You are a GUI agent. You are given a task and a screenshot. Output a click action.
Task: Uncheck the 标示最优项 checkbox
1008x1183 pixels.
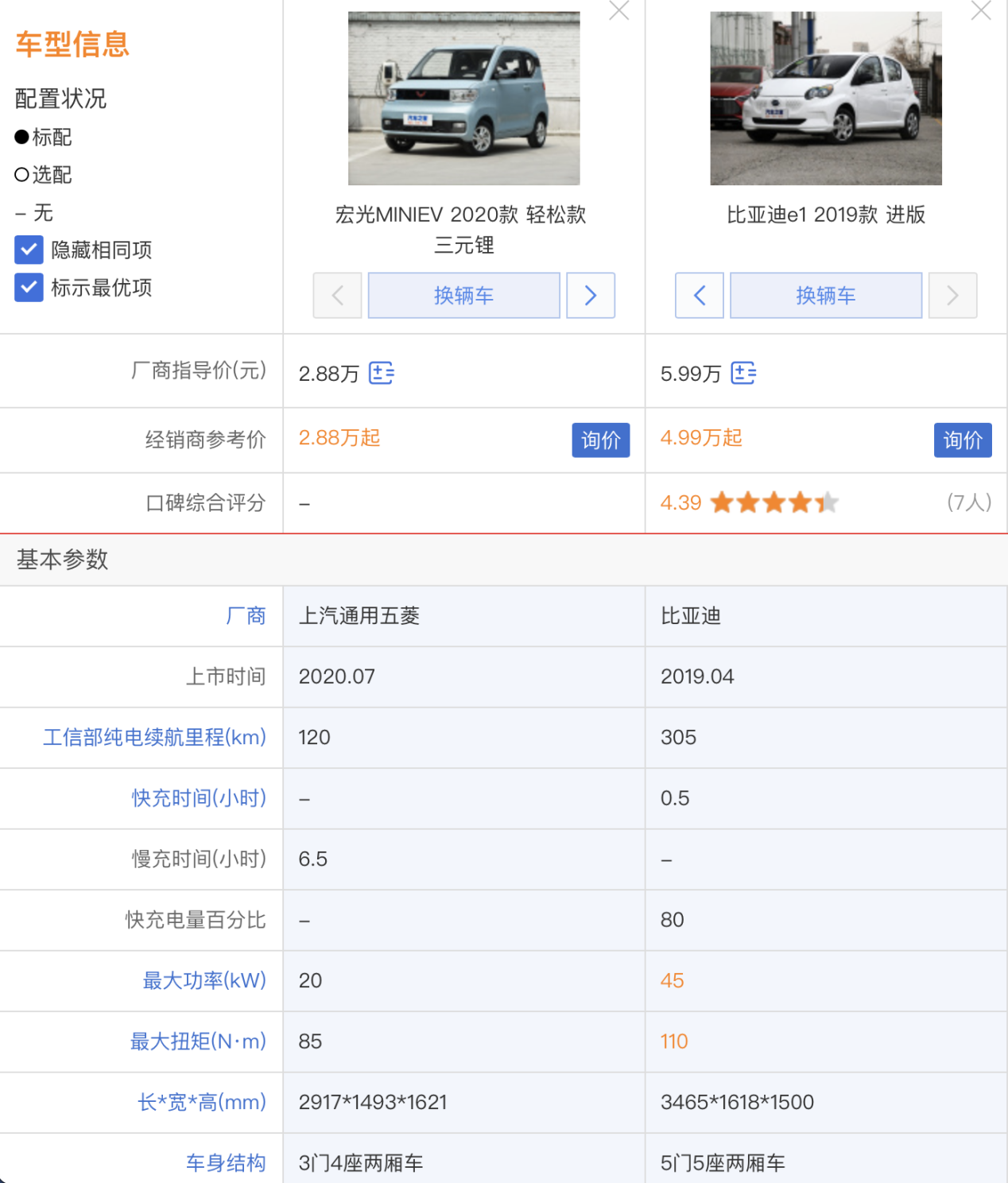click(29, 287)
